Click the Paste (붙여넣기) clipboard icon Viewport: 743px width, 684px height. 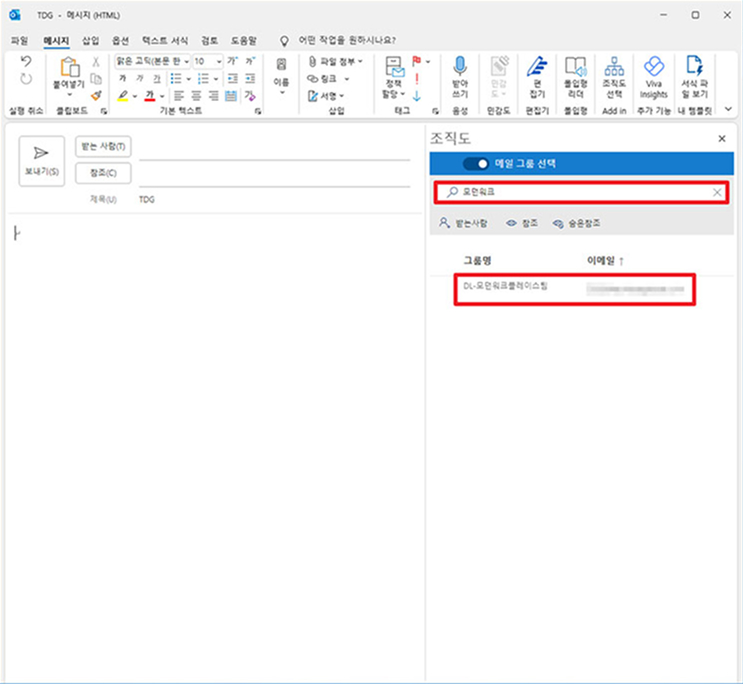click(x=69, y=67)
